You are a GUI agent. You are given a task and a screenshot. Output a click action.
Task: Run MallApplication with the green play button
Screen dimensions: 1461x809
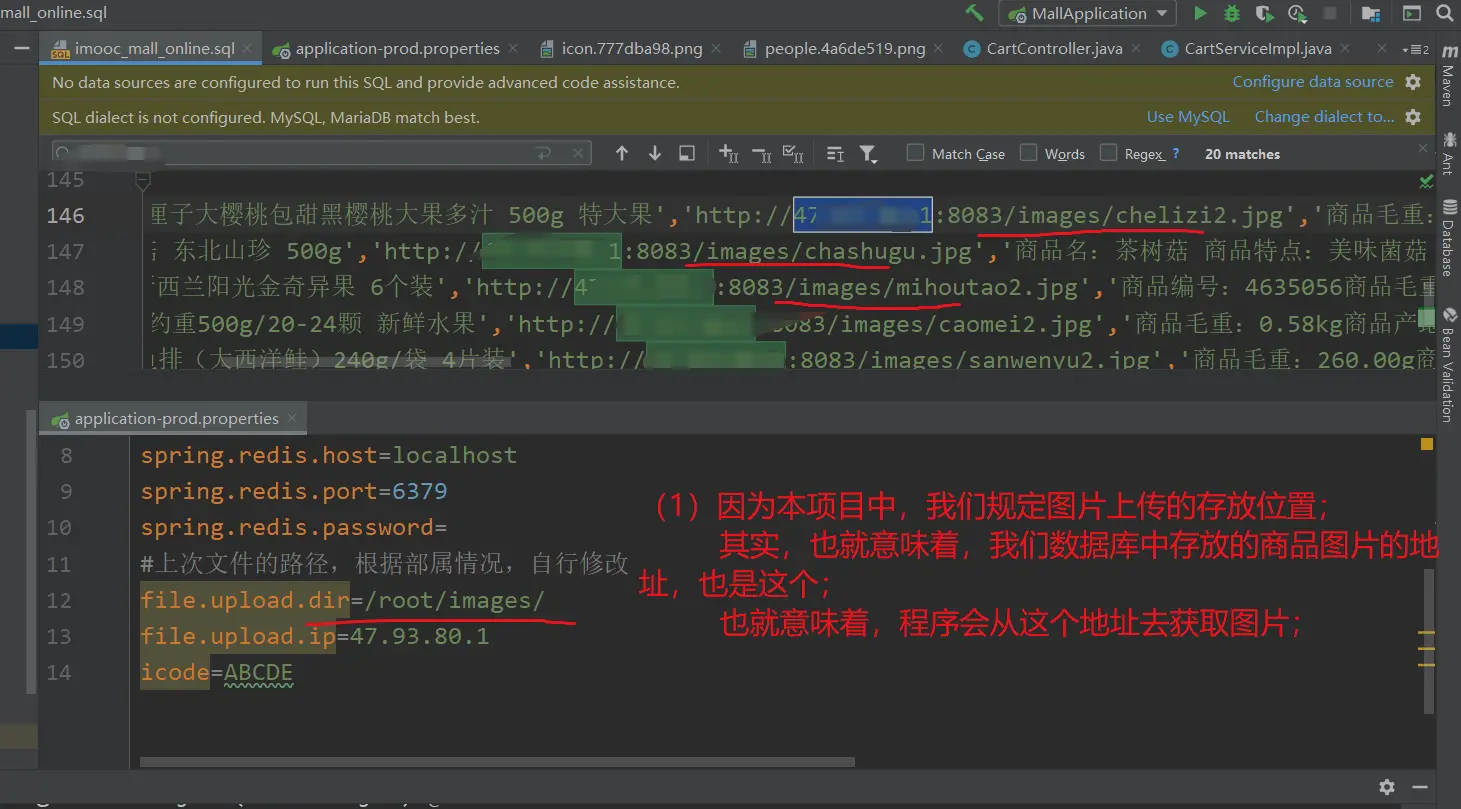[1200, 14]
